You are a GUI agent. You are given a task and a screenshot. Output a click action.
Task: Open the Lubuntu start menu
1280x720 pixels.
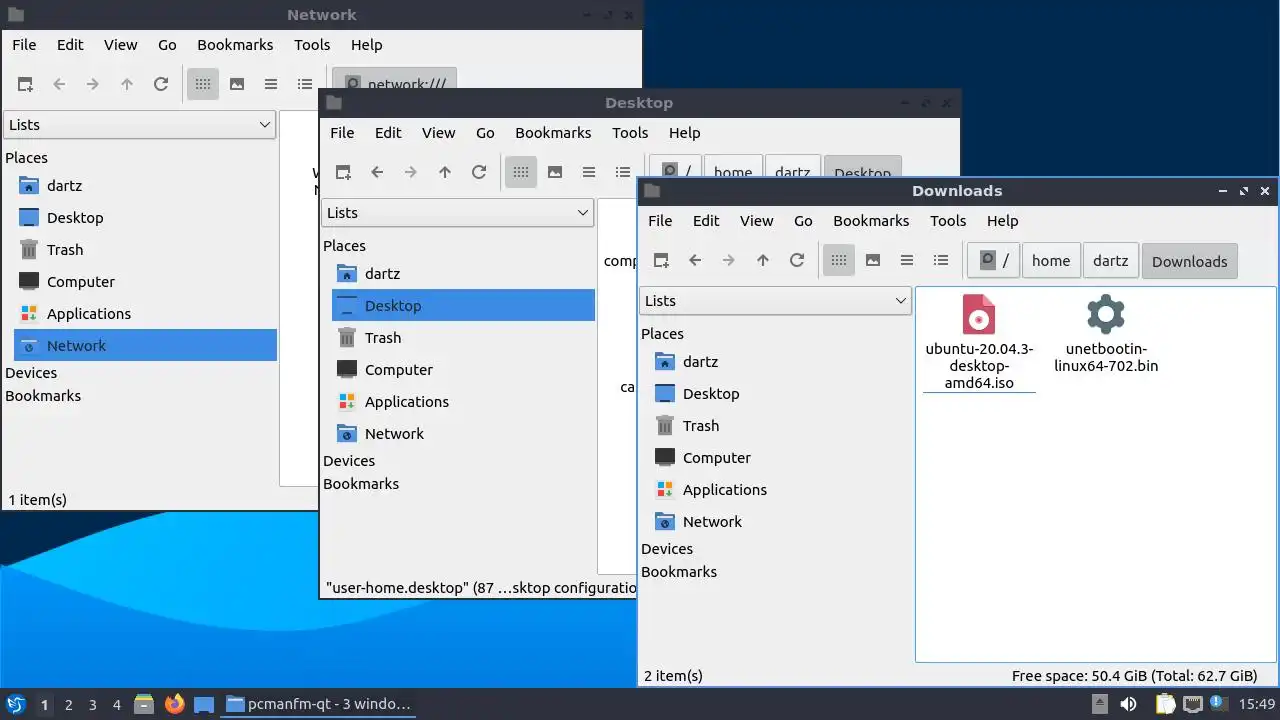pyautogui.click(x=15, y=704)
